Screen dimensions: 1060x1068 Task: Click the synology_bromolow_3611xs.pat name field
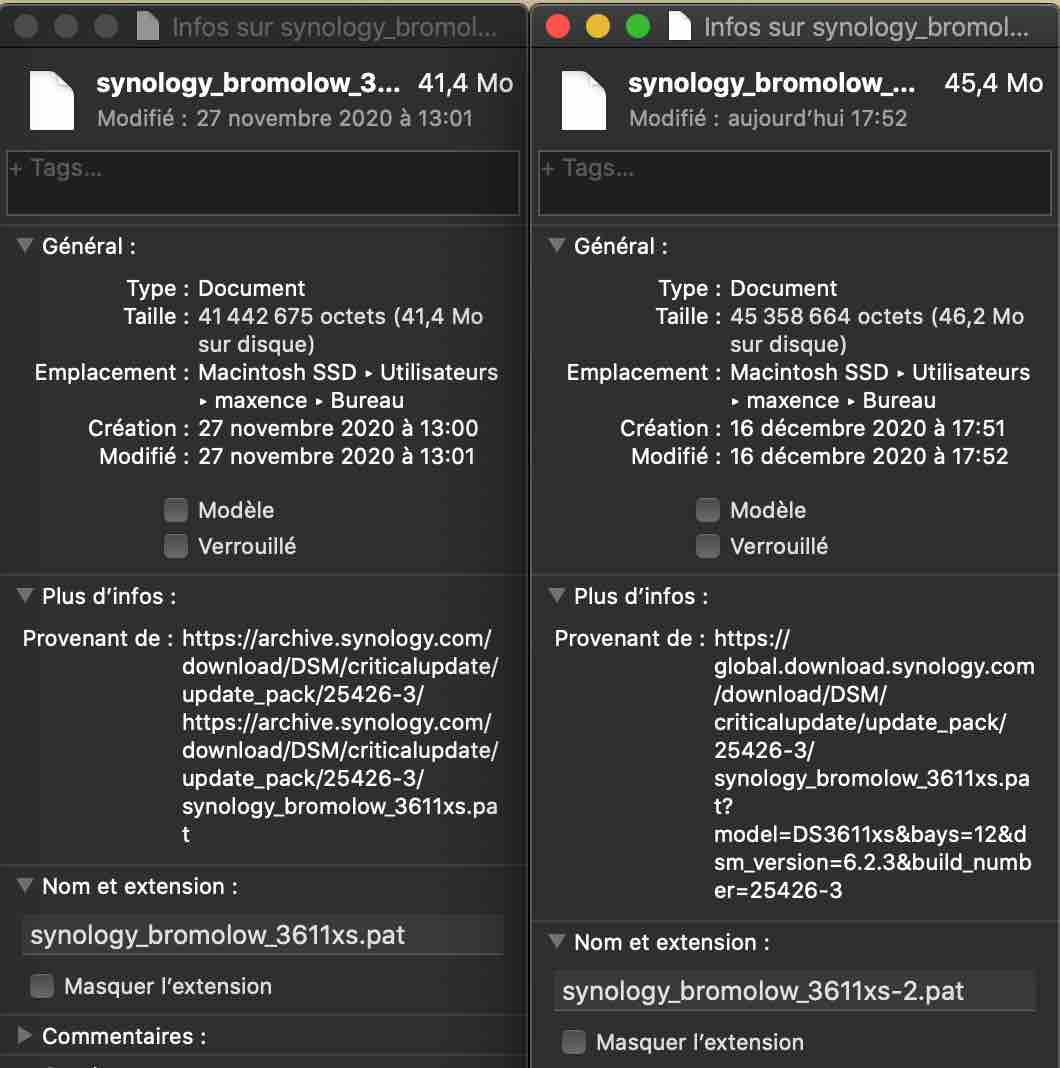pyautogui.click(x=262, y=936)
